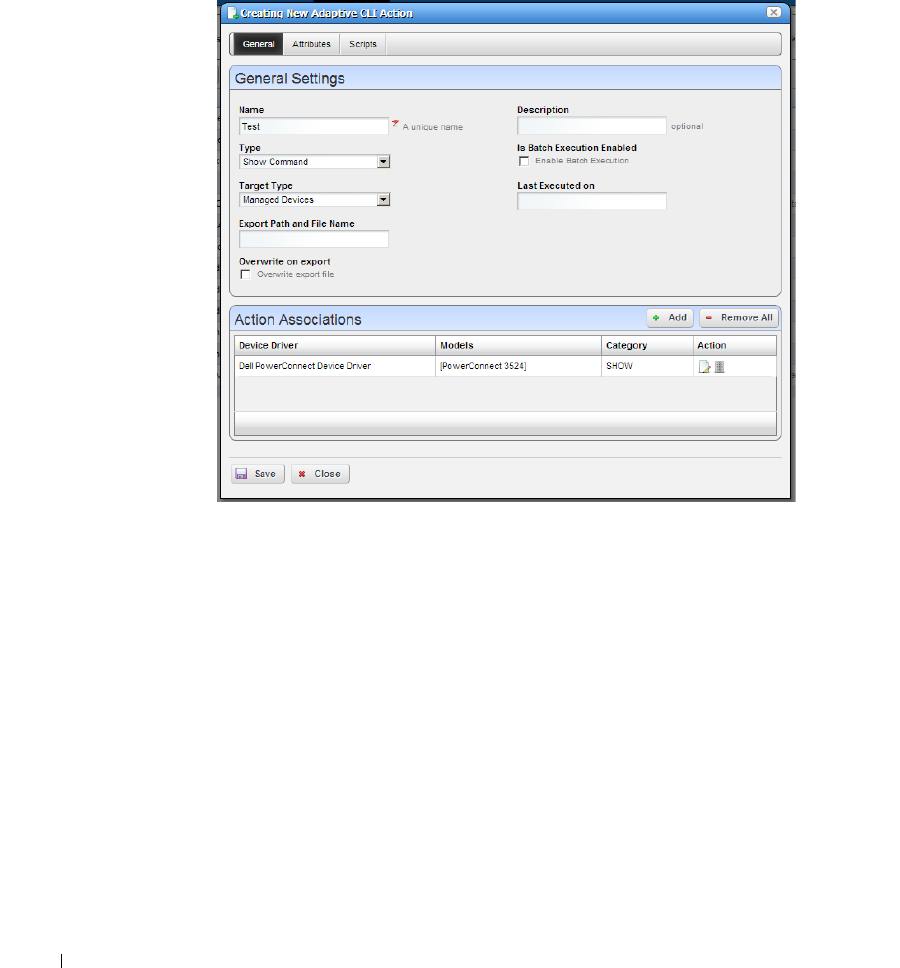Add a new action association
This screenshot has height=968, width=900.
pyautogui.click(x=670, y=318)
